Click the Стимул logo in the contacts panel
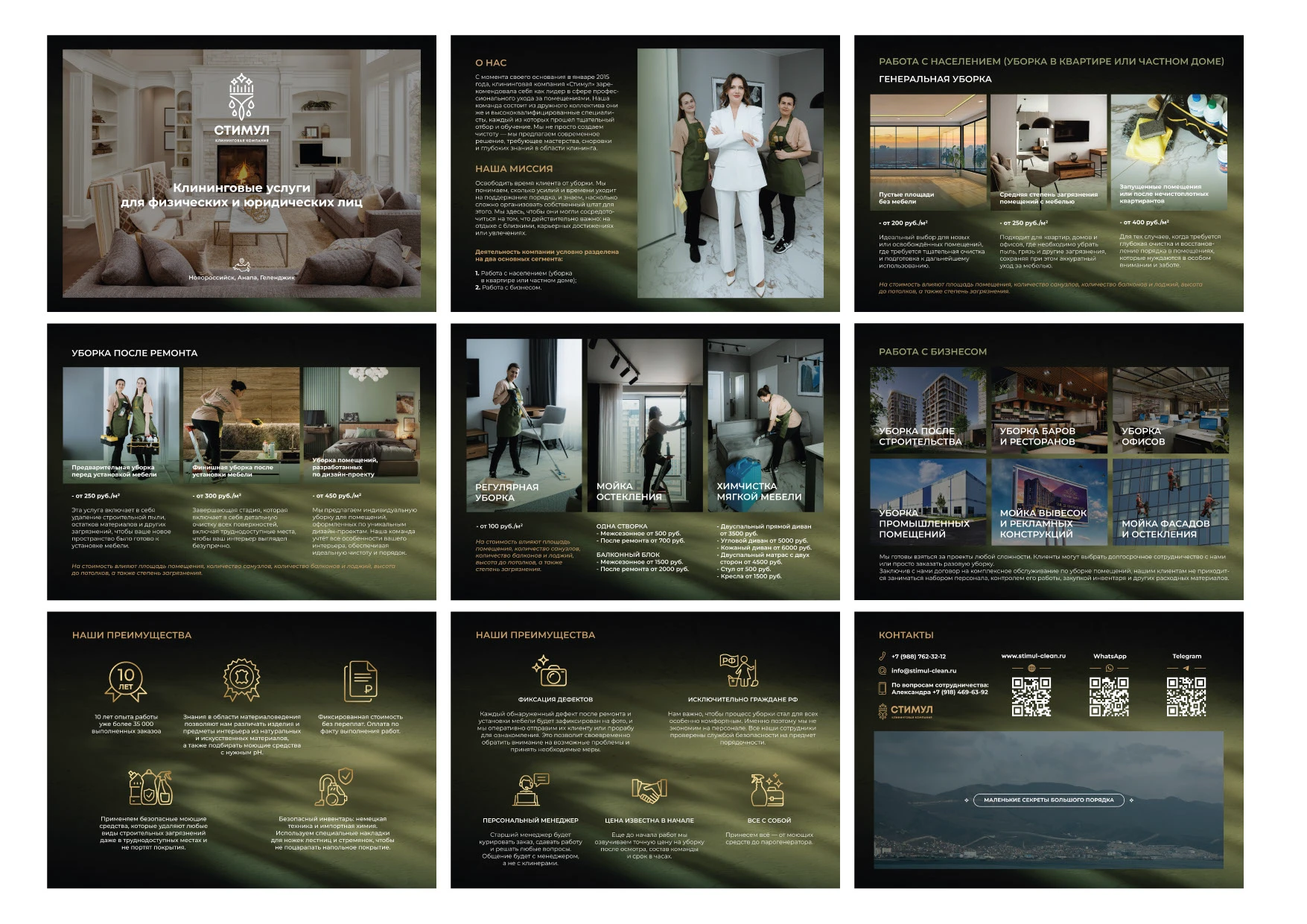The width and height of the screenshot is (1307, 924). pyautogui.click(x=906, y=711)
